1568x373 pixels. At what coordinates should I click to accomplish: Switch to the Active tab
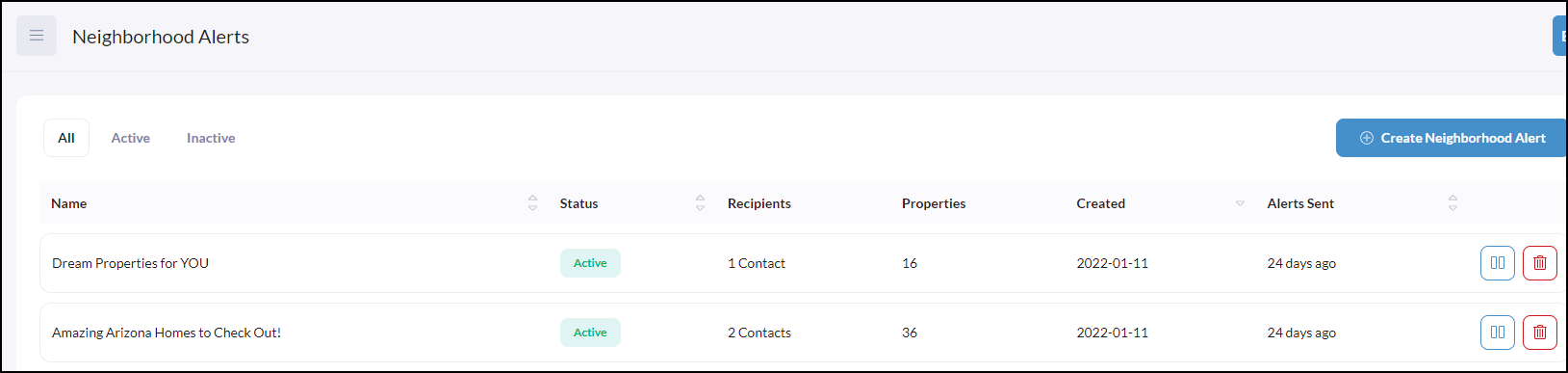coord(130,138)
